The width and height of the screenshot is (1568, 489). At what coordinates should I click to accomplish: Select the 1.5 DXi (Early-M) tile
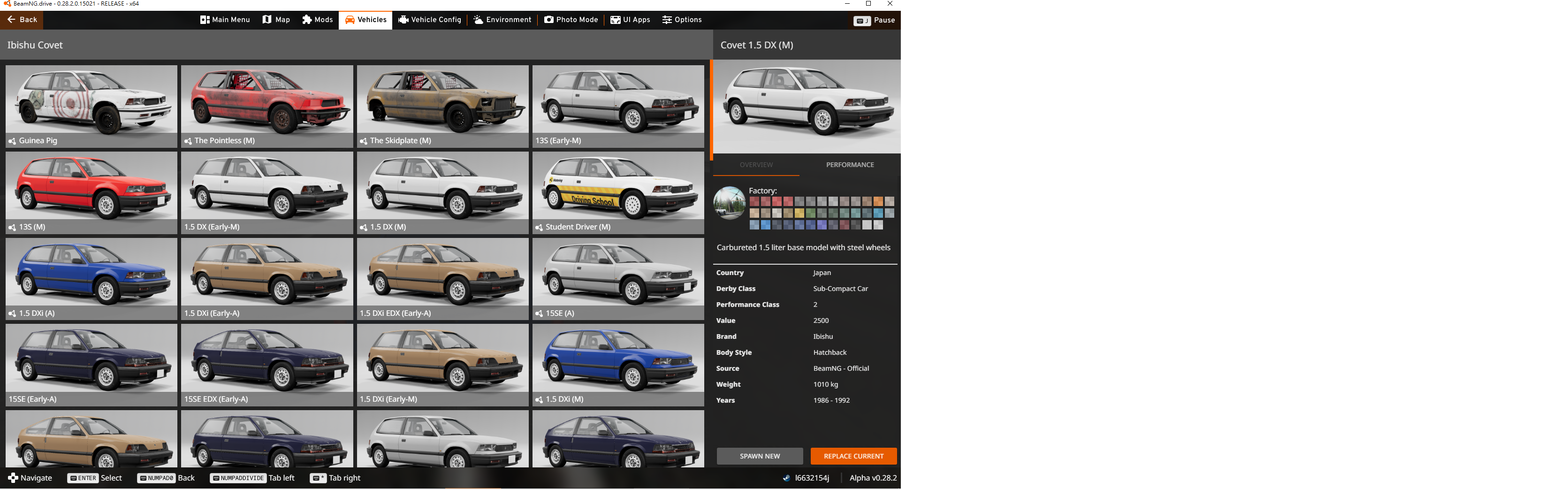(442, 366)
